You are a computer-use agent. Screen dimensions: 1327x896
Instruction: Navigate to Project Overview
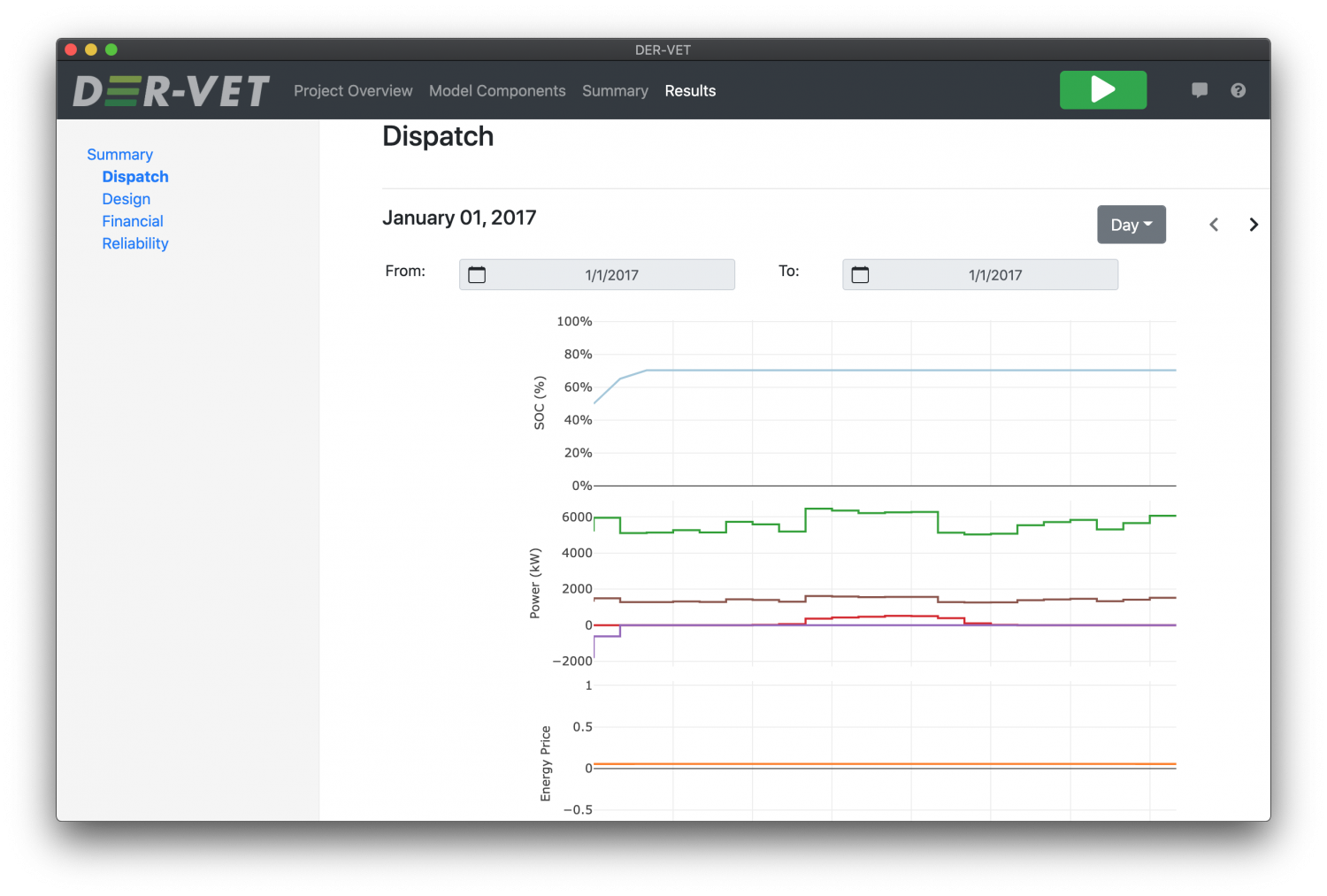click(353, 90)
